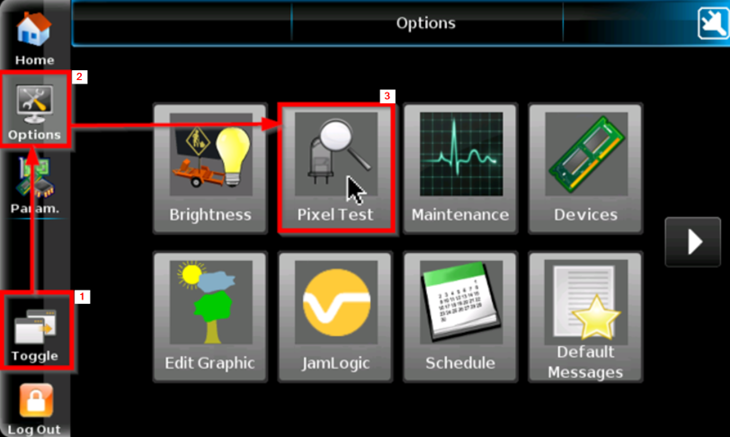Image resolution: width=730 pixels, height=437 pixels.
Task: Click the Pixel Test label text
Action: (x=335, y=215)
